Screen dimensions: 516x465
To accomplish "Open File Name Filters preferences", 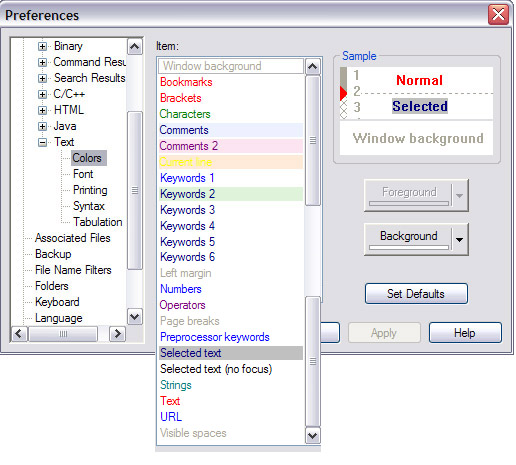I will pyautogui.click(x=73, y=270).
